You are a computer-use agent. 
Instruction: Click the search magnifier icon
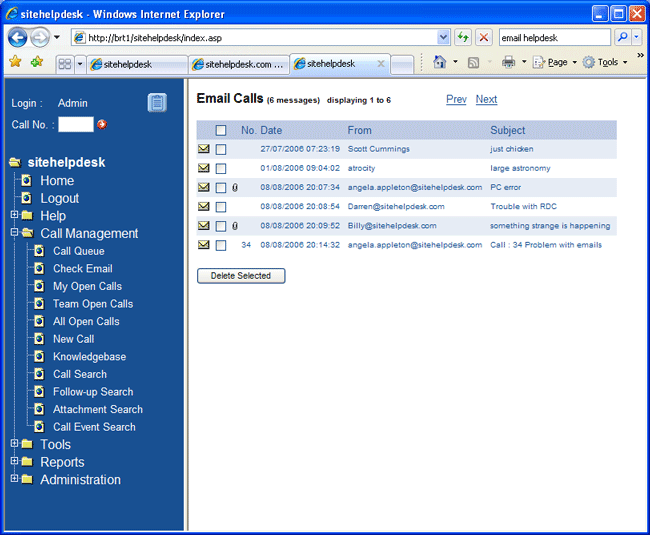pyautogui.click(x=622, y=37)
